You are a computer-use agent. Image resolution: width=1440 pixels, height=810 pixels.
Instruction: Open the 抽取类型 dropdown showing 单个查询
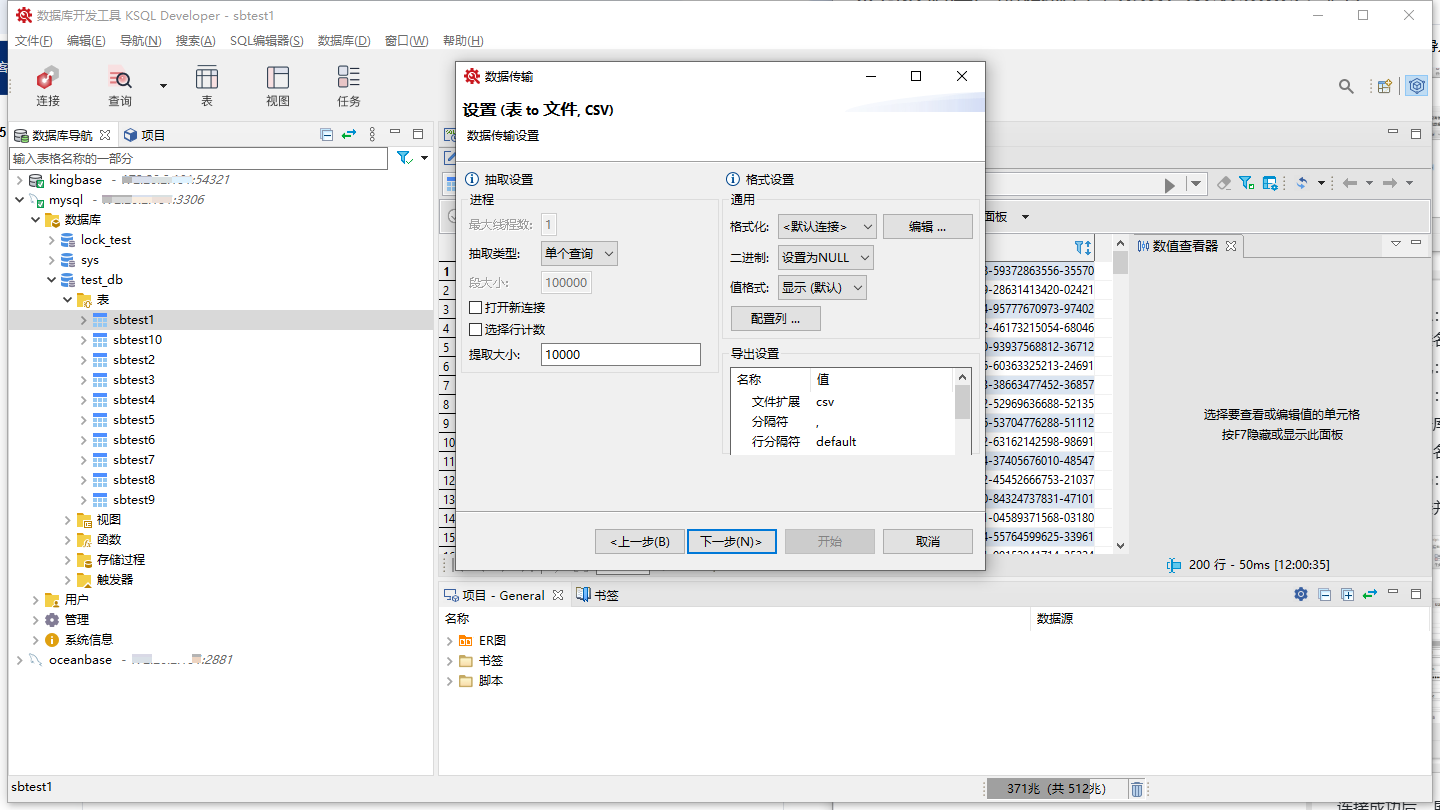[580, 254]
